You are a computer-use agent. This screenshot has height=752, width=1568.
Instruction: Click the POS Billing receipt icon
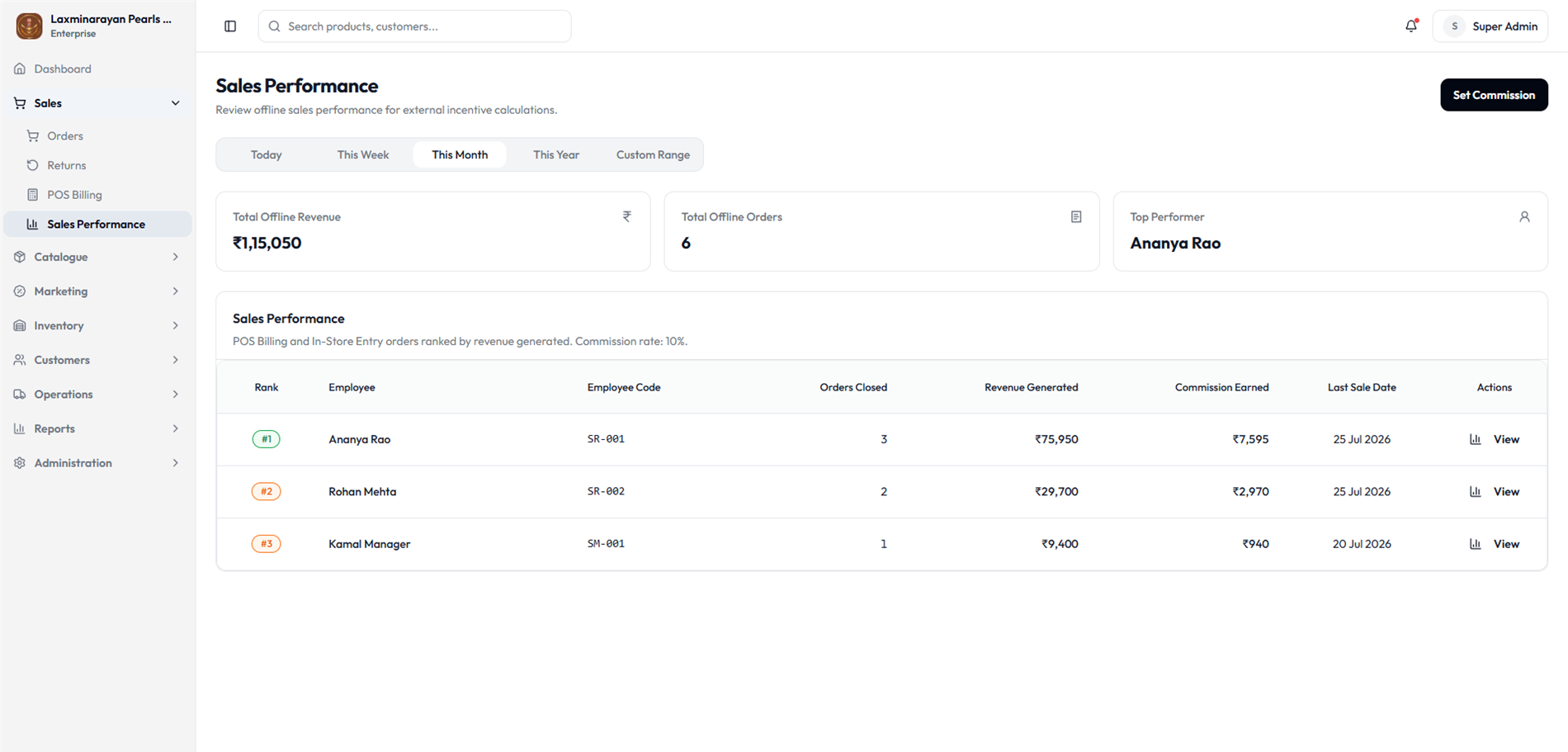click(x=33, y=195)
